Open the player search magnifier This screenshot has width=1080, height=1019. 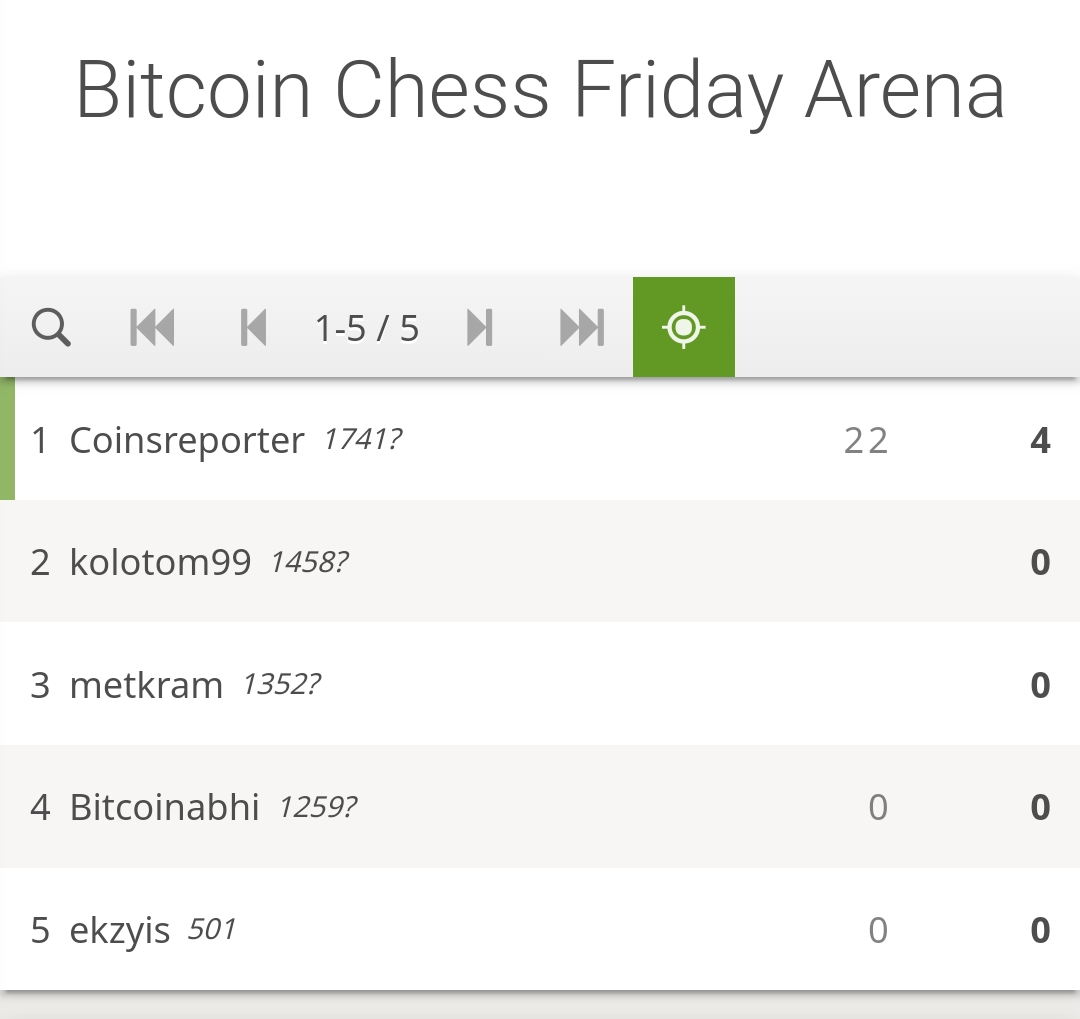(51, 327)
